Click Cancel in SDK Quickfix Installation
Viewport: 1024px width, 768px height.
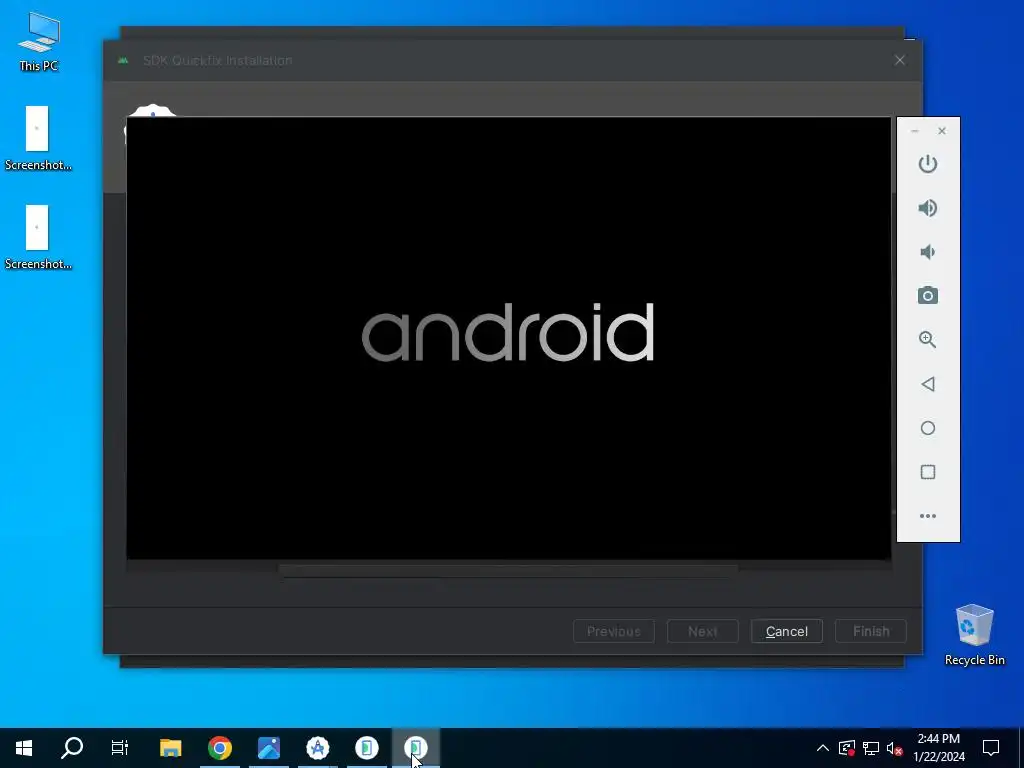786,632
